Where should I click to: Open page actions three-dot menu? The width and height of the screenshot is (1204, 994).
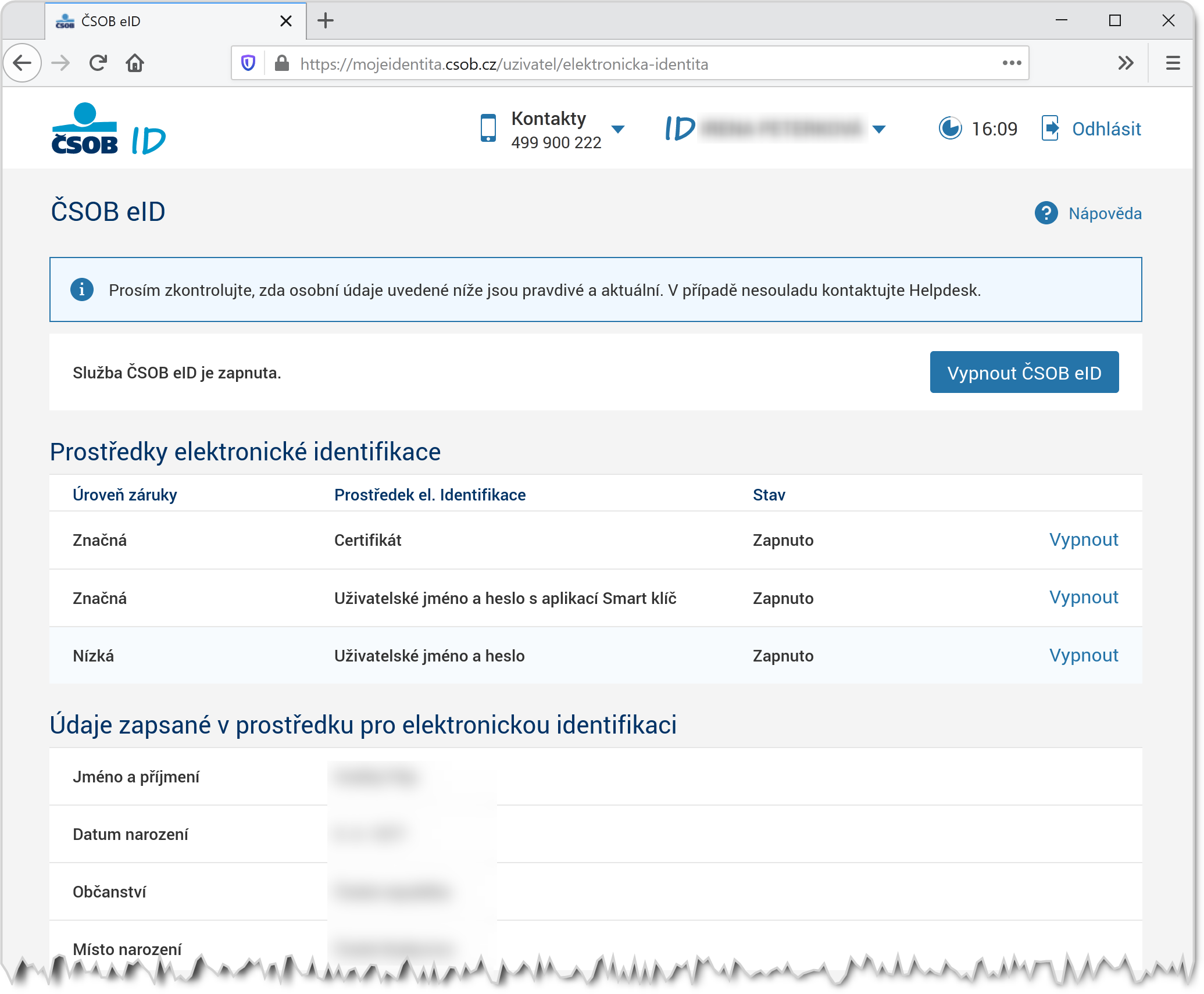click(x=1012, y=63)
